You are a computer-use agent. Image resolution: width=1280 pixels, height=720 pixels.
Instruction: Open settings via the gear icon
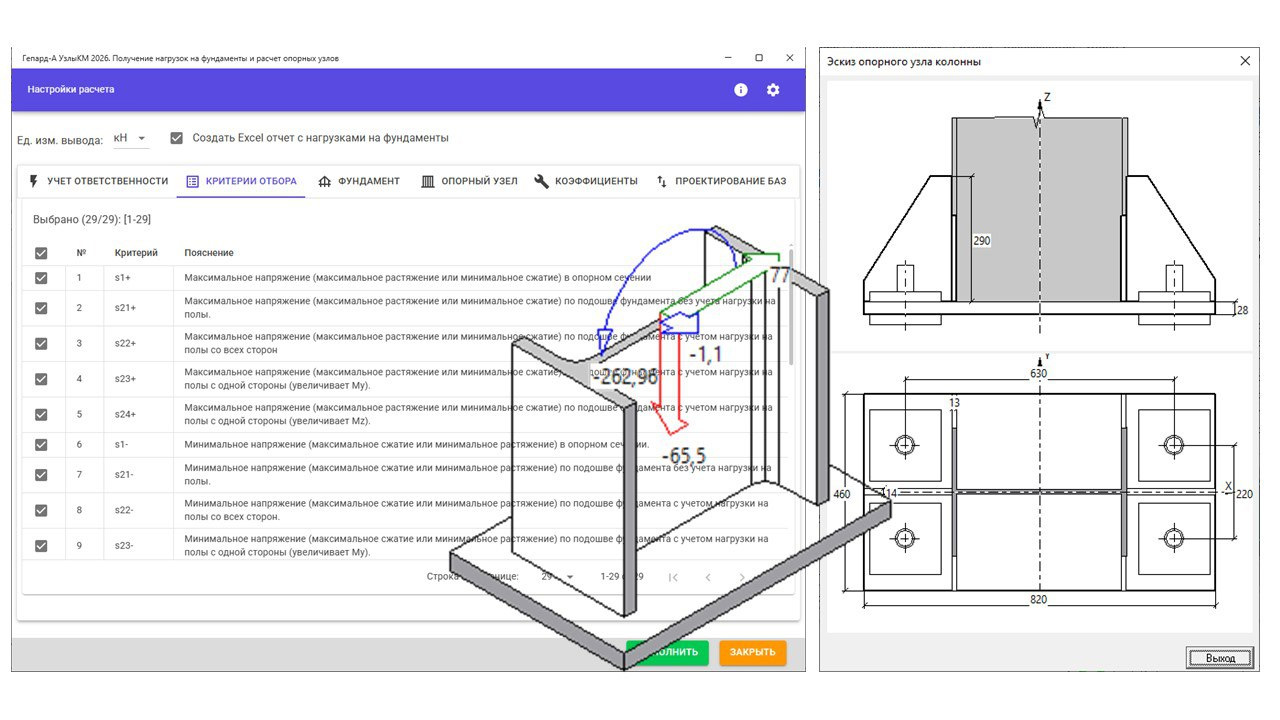tap(773, 90)
